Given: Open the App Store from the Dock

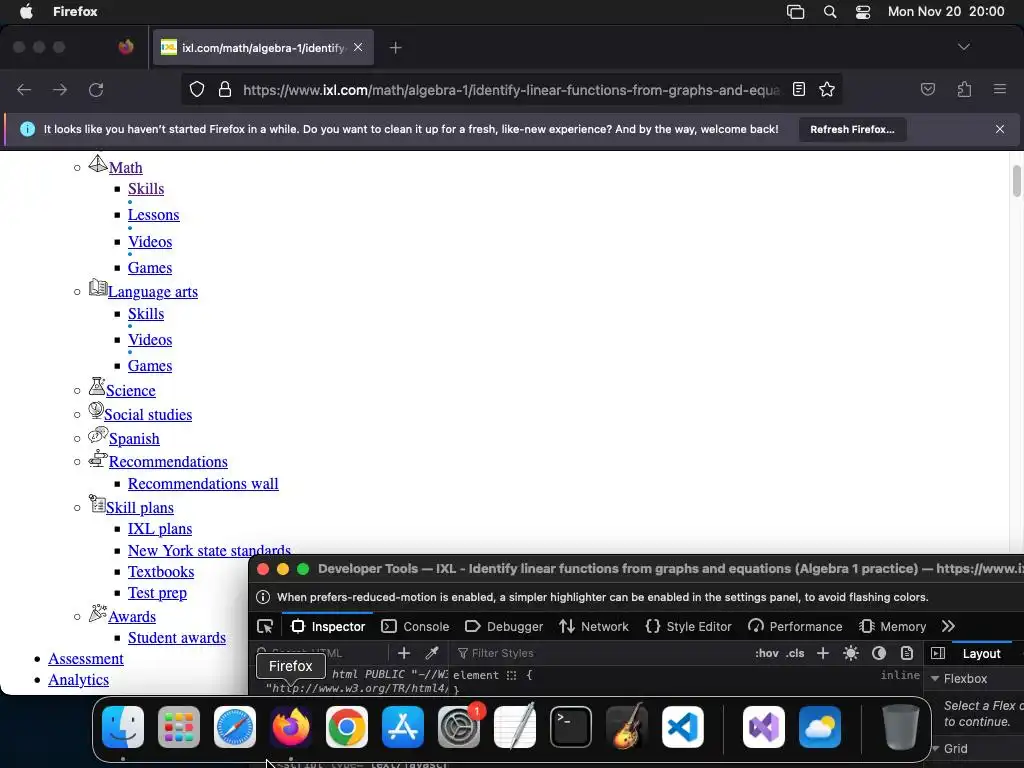Looking at the screenshot, I should pyautogui.click(x=403, y=727).
